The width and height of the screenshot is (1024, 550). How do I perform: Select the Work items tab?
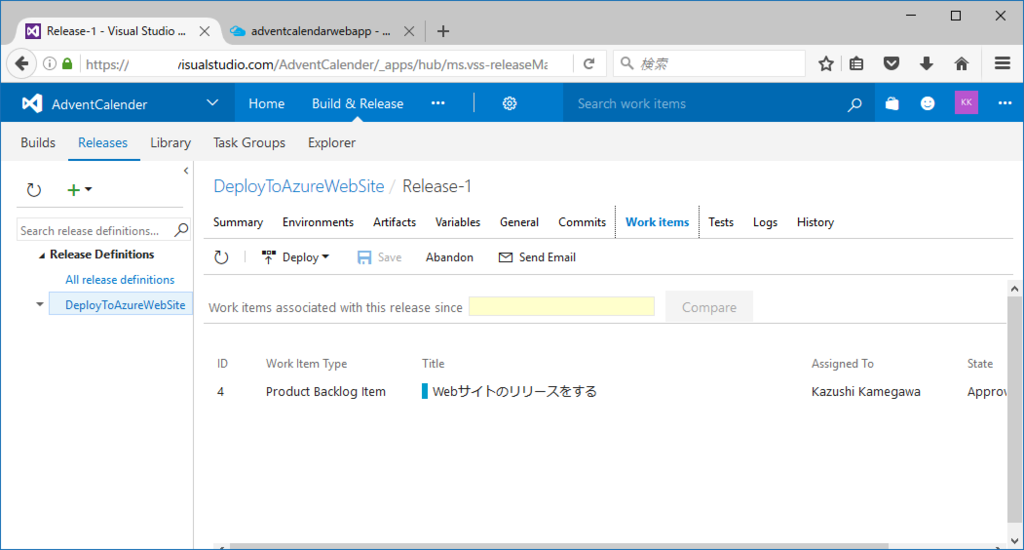[x=657, y=222]
